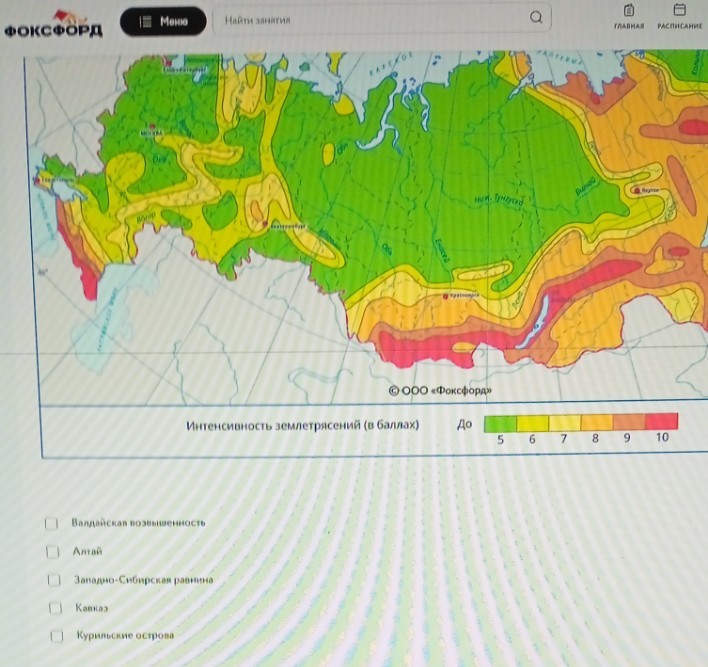Mark the Кавказ checkbox

pyautogui.click(x=56, y=607)
